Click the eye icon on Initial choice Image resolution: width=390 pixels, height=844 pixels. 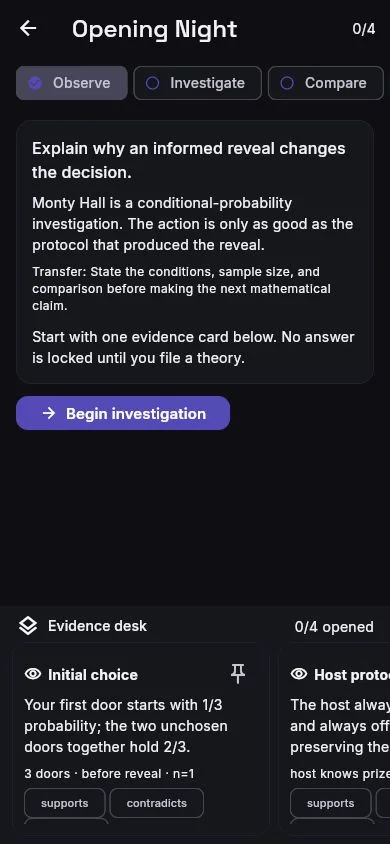point(33,674)
